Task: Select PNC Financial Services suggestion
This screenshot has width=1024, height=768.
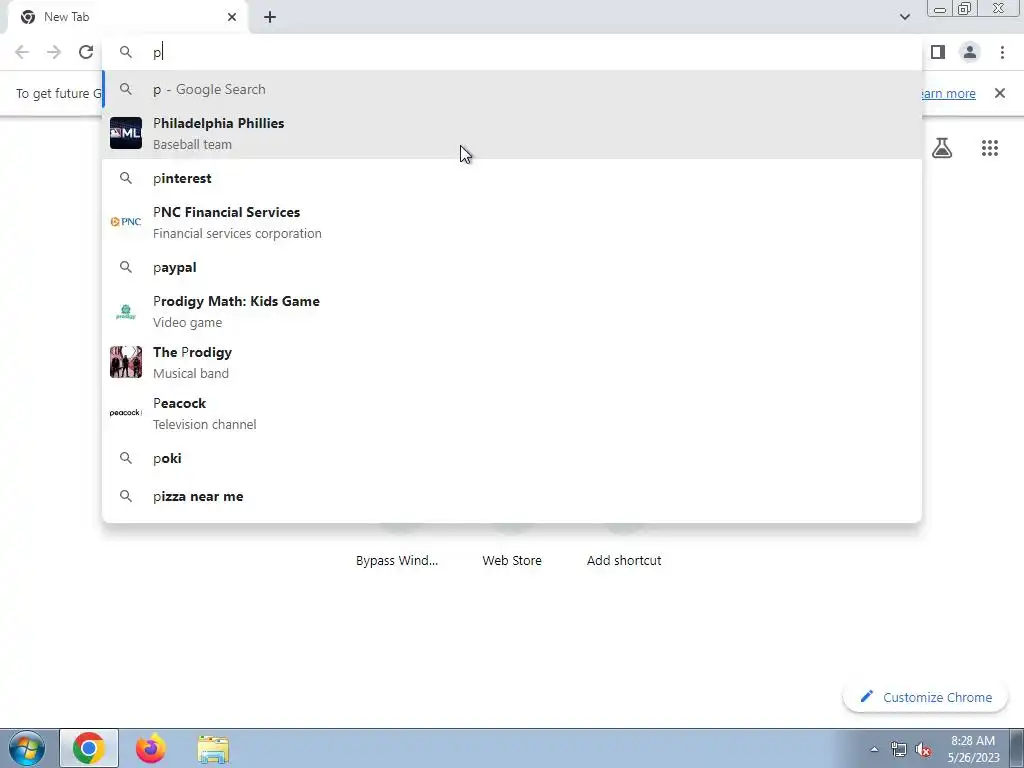Action: (512, 222)
